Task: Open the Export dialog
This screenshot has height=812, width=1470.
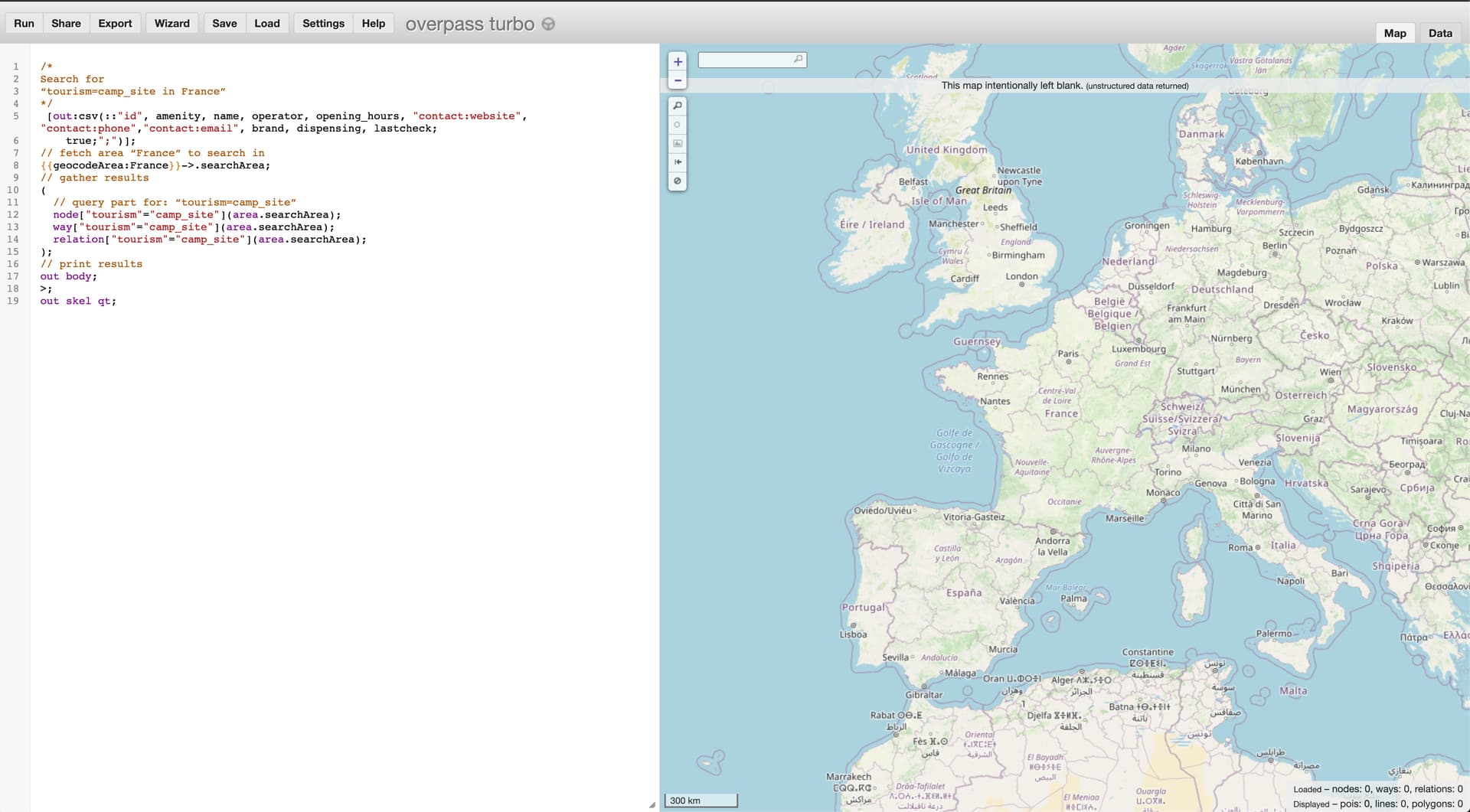Action: coord(115,23)
